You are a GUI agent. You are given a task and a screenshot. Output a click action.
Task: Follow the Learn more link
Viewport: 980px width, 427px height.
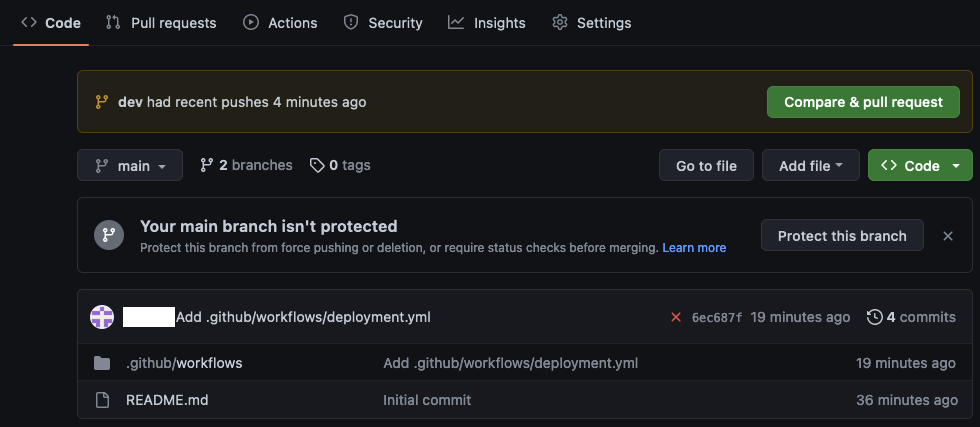[x=694, y=248]
